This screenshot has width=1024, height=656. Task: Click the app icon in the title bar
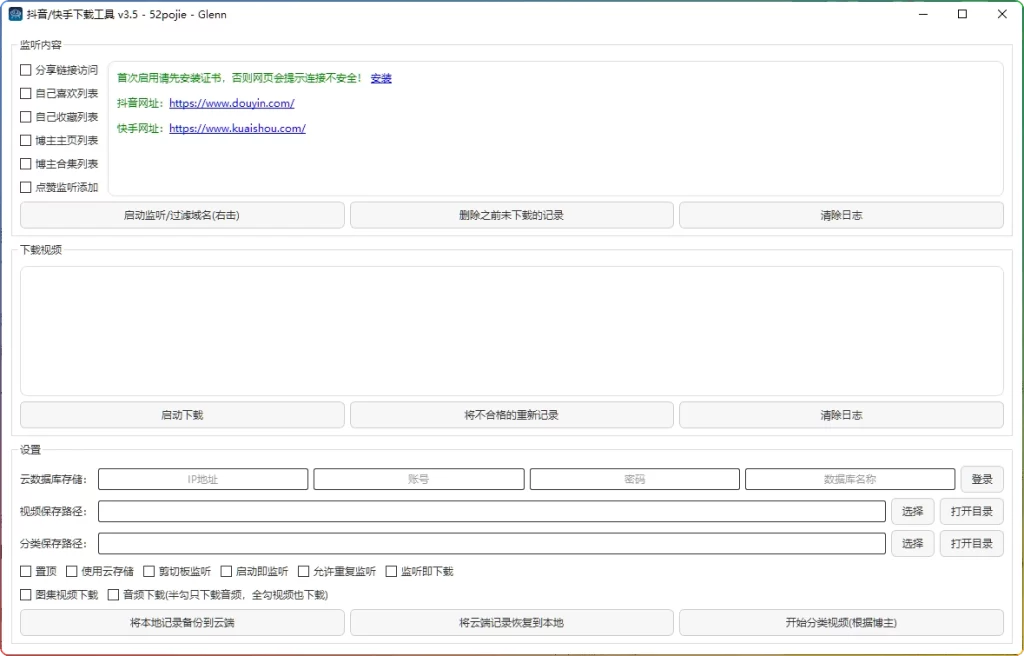17,14
